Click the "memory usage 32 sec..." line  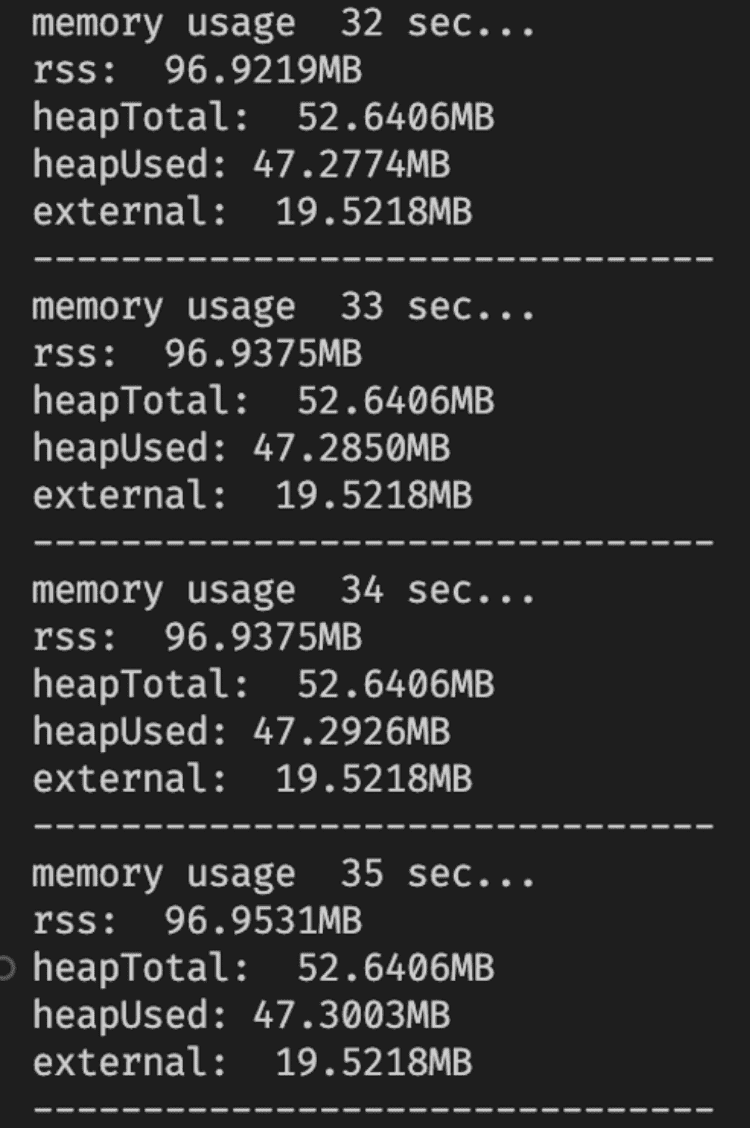coord(283,24)
